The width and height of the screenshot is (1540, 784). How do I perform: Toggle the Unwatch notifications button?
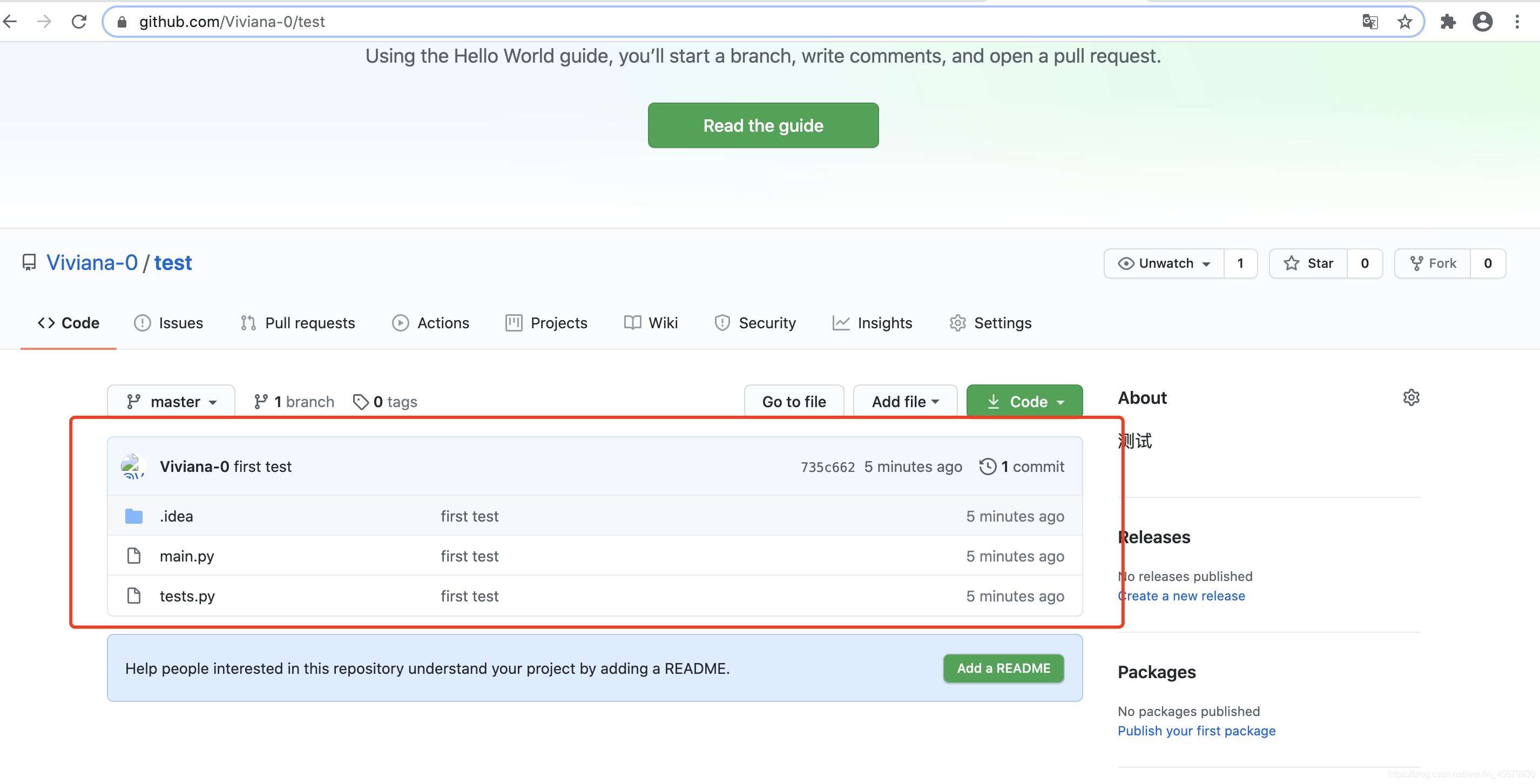[x=1164, y=263]
